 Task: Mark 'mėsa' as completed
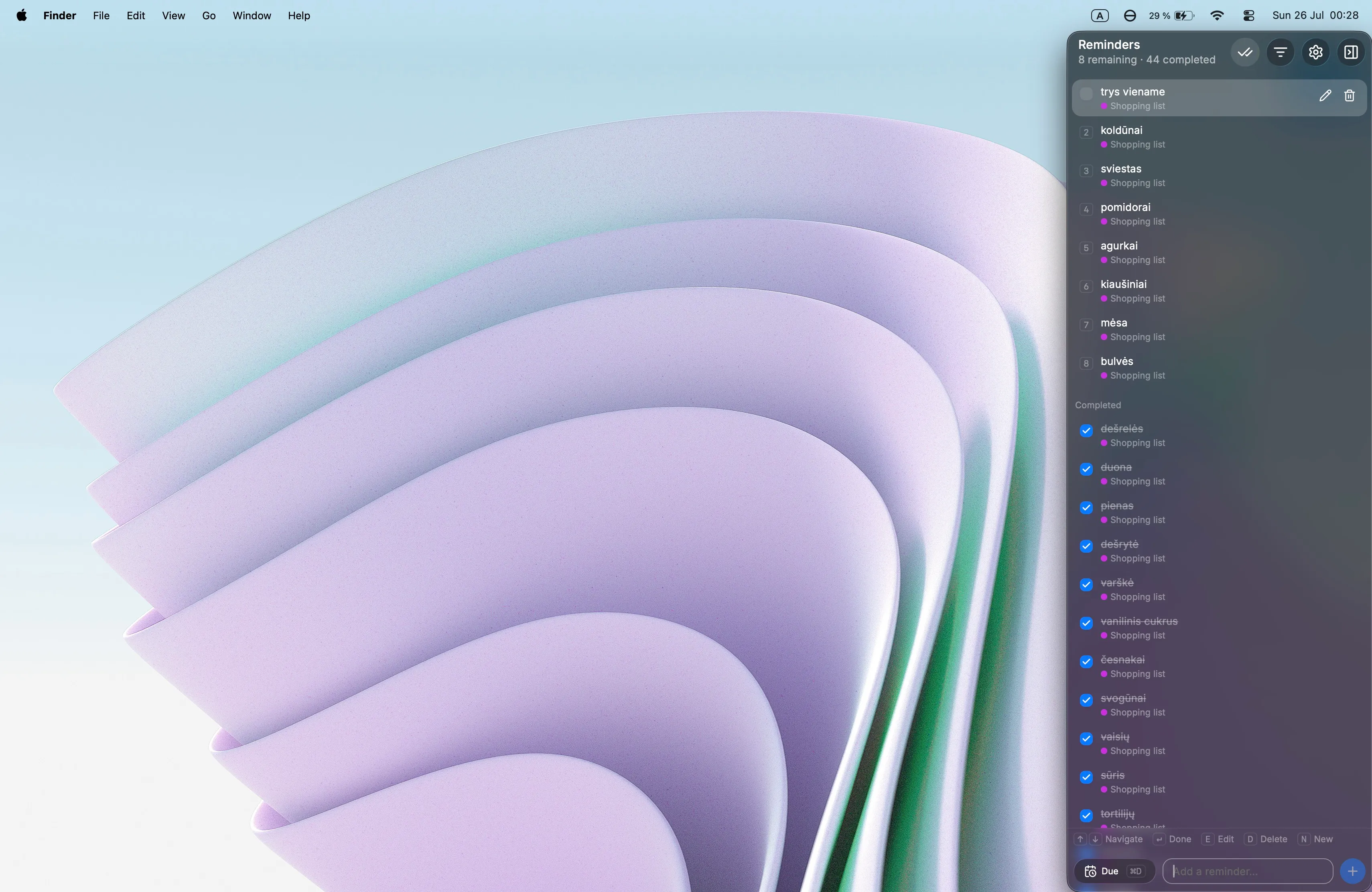[x=1086, y=325]
